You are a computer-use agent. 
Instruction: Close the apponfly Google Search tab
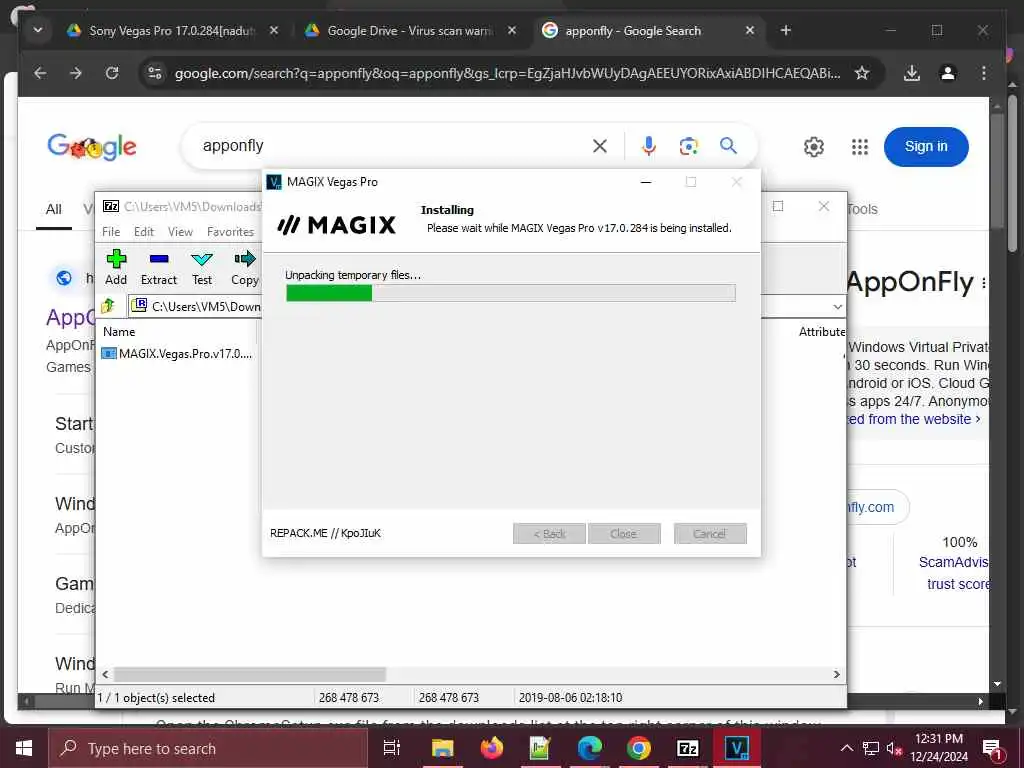[x=750, y=30]
